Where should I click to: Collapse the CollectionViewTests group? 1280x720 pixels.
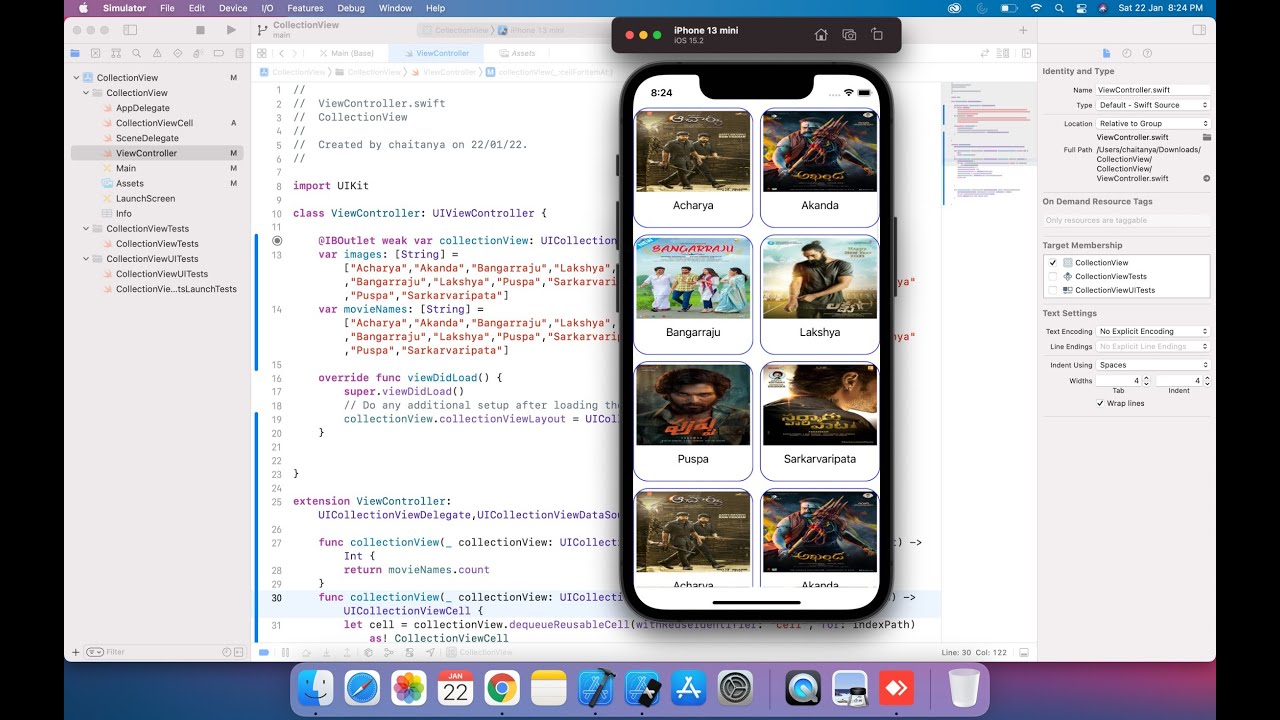coord(86,229)
